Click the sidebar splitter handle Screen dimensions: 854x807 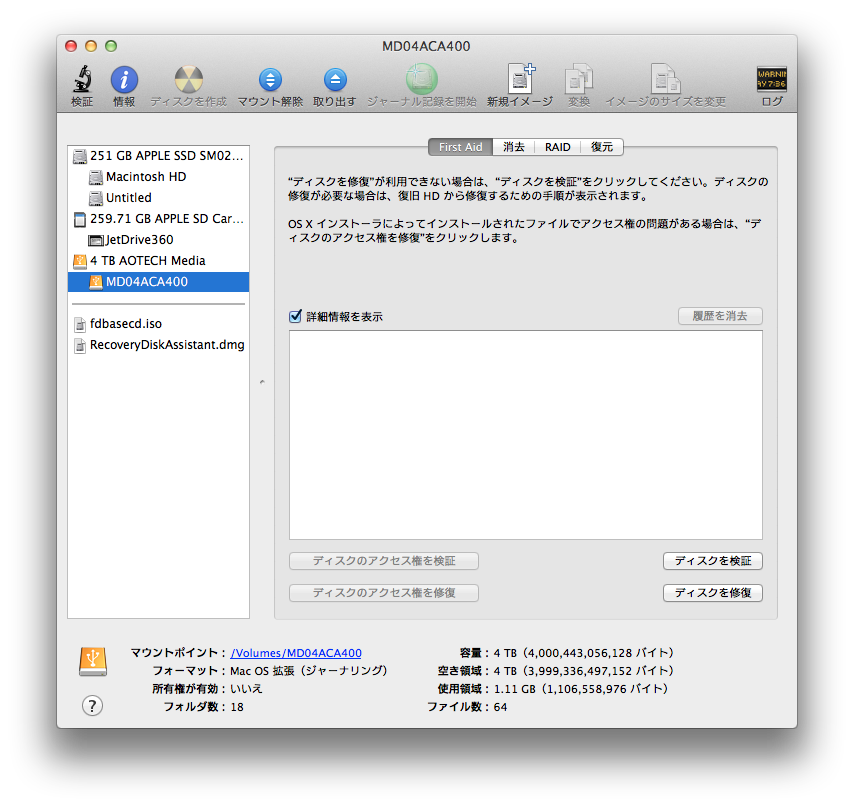coord(262,382)
